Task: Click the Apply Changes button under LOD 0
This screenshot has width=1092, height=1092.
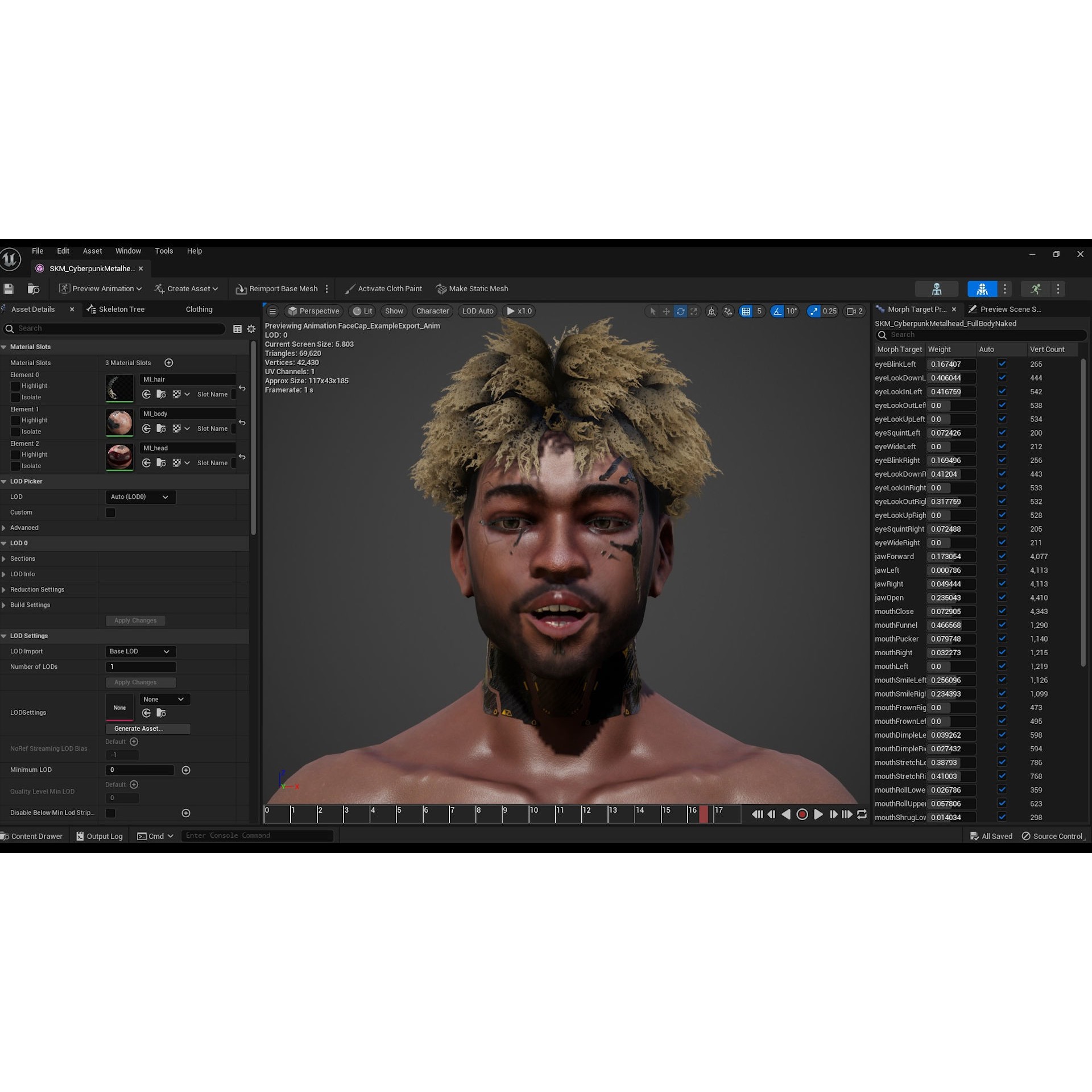Action: pyautogui.click(x=135, y=620)
